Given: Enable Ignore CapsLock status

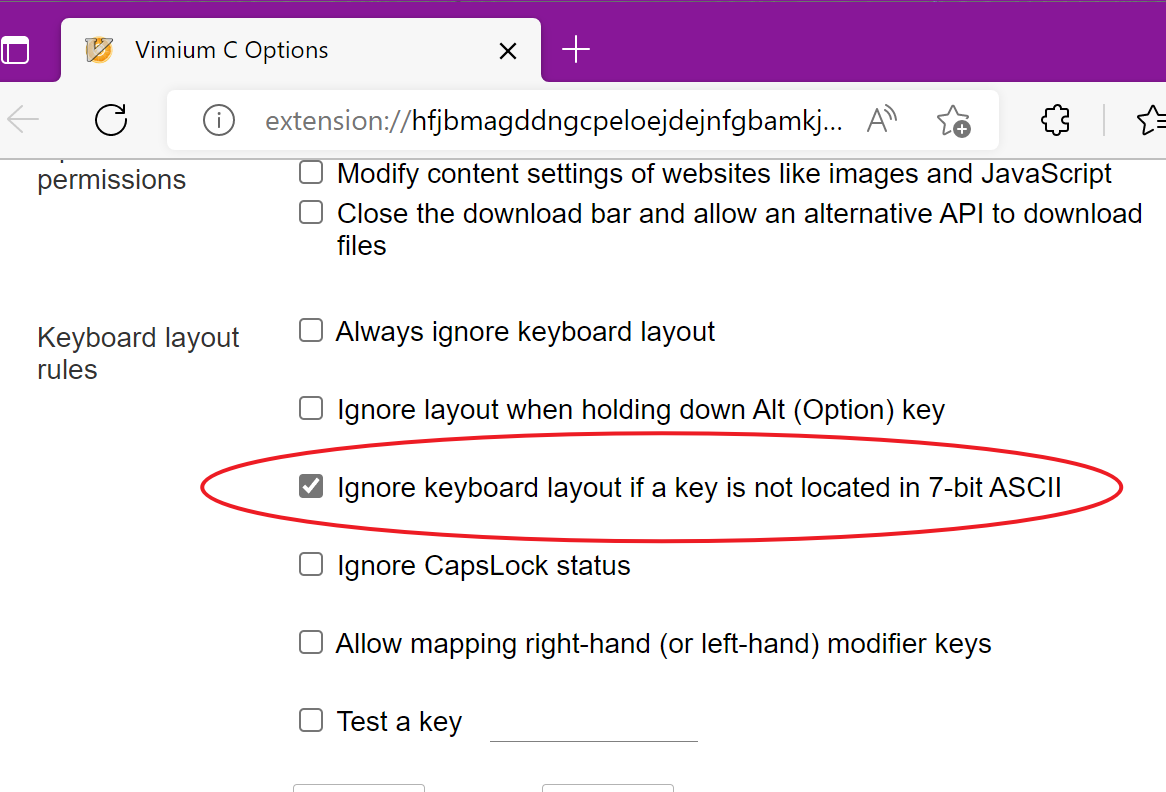Looking at the screenshot, I should (310, 564).
